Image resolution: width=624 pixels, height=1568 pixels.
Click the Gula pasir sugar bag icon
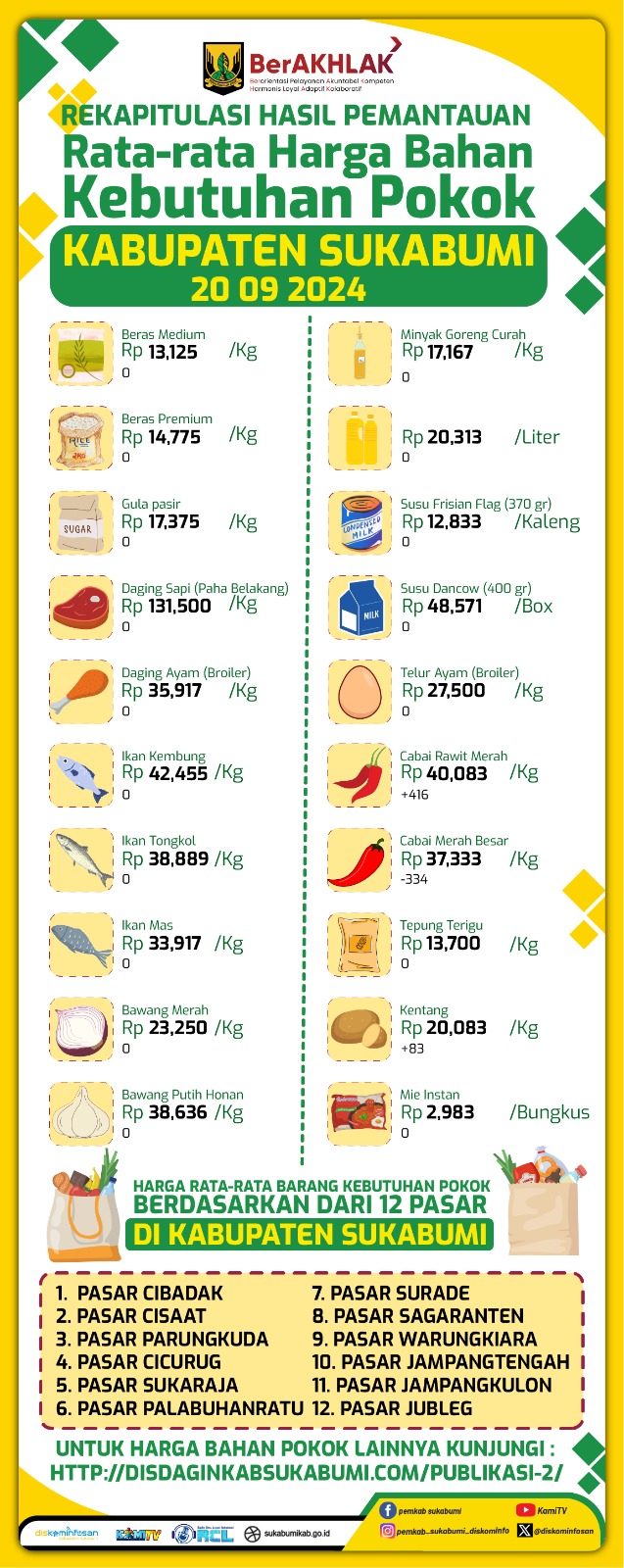81,522
